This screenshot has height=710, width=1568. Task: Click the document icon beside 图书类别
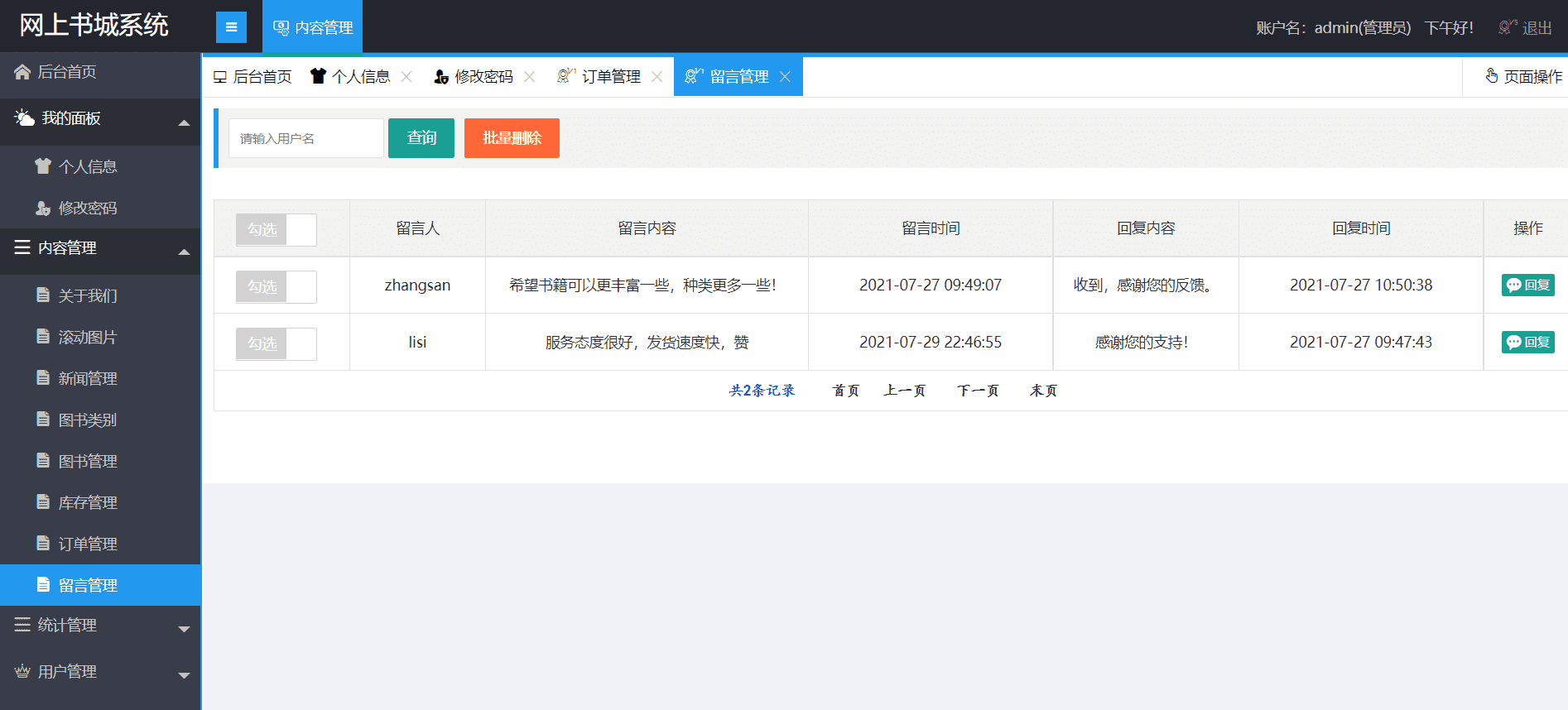(43, 419)
